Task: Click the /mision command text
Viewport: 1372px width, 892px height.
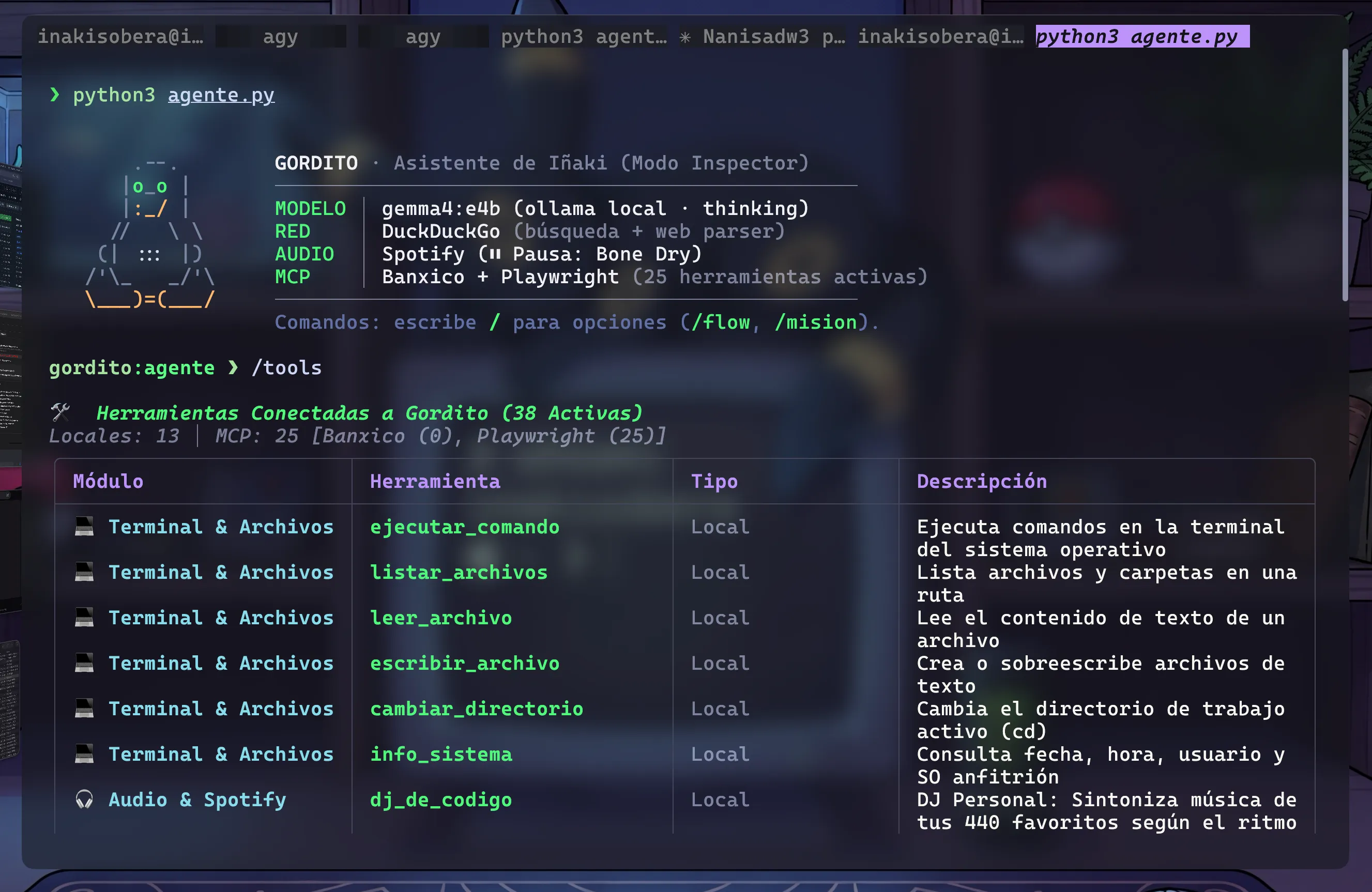Action: coord(816,322)
